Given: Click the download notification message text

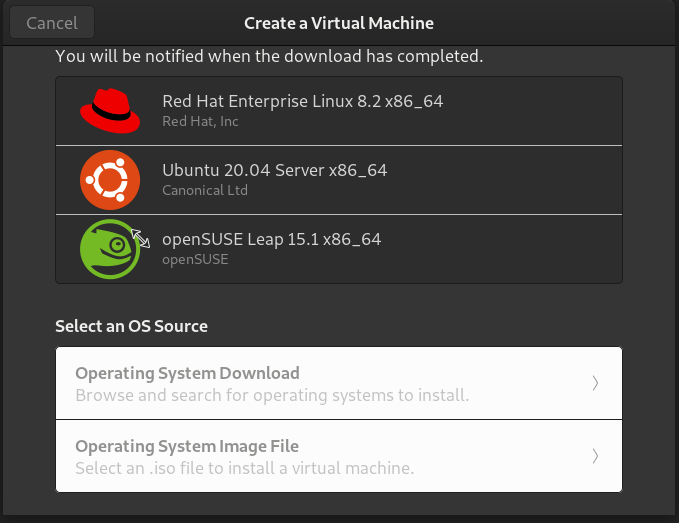Looking at the screenshot, I should 269,56.
